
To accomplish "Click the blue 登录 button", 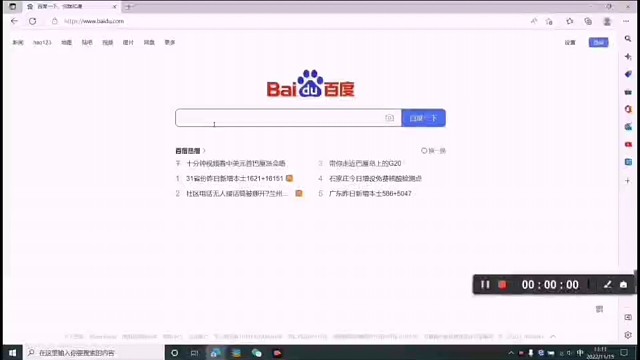I will point(598,42).
